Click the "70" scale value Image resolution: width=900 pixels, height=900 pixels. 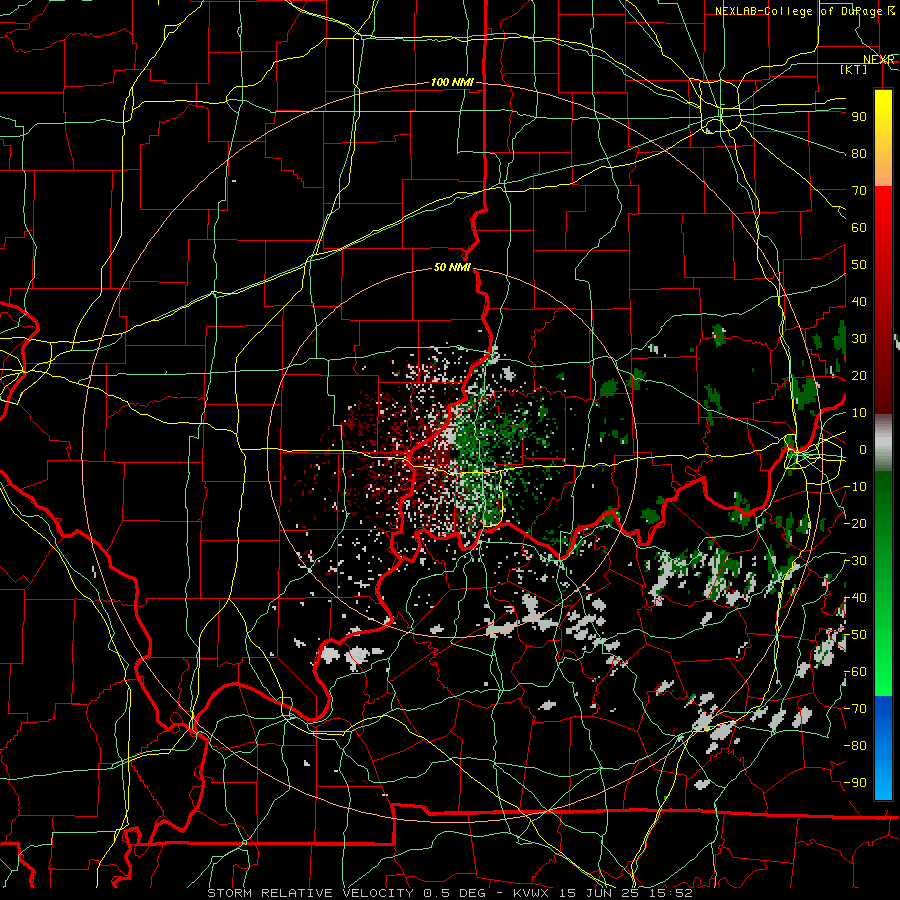(859, 191)
